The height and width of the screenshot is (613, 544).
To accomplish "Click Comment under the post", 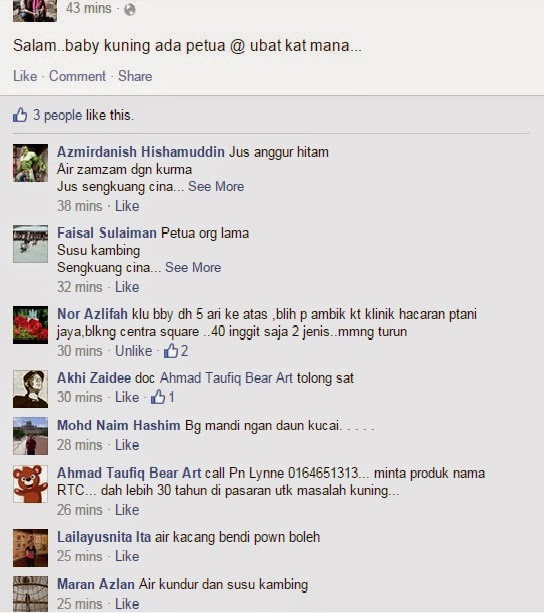I will click(77, 76).
